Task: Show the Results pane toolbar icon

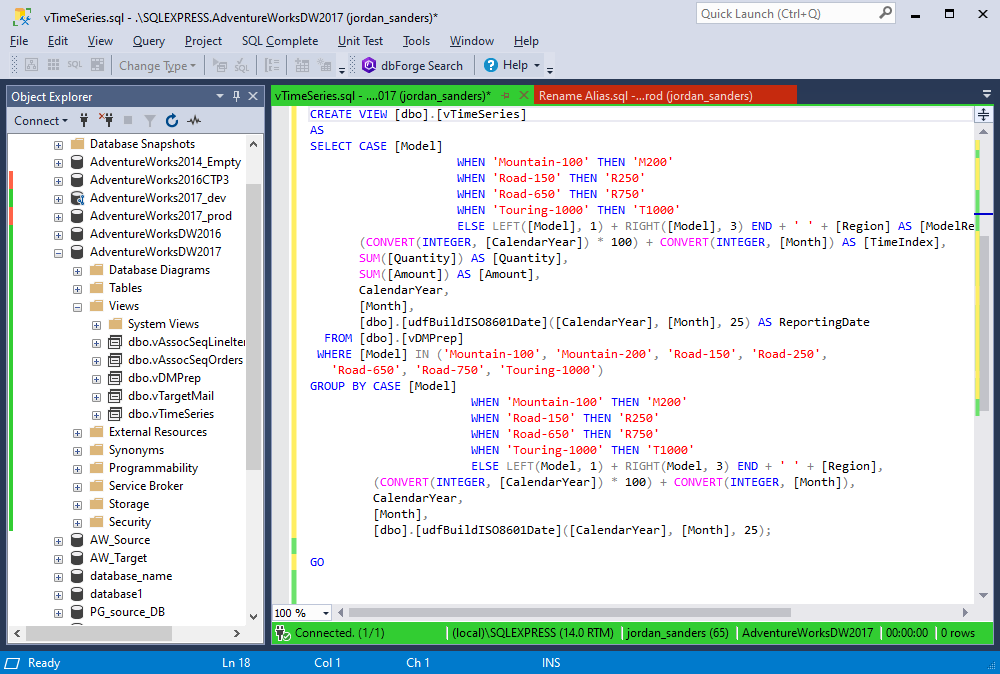Action: [x=97, y=65]
